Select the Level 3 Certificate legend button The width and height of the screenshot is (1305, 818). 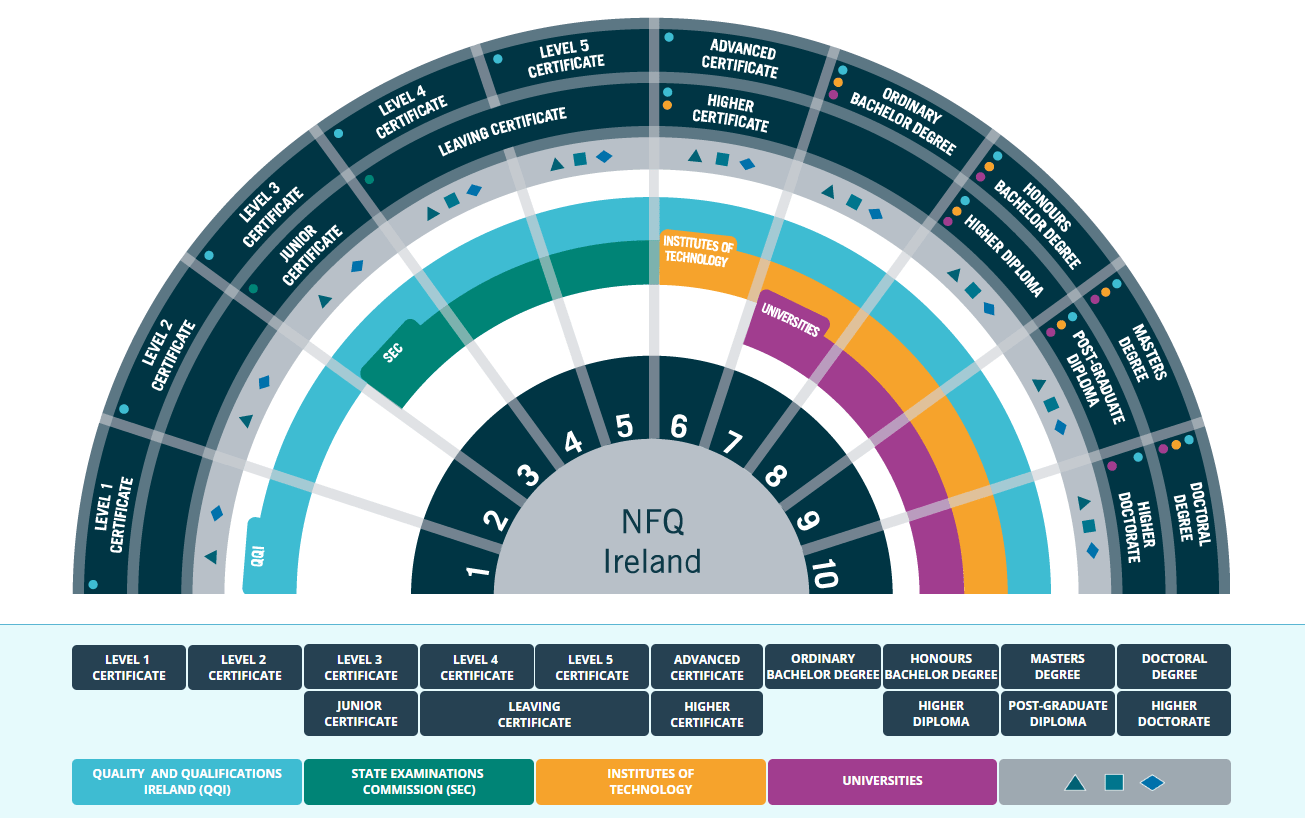pos(361,667)
